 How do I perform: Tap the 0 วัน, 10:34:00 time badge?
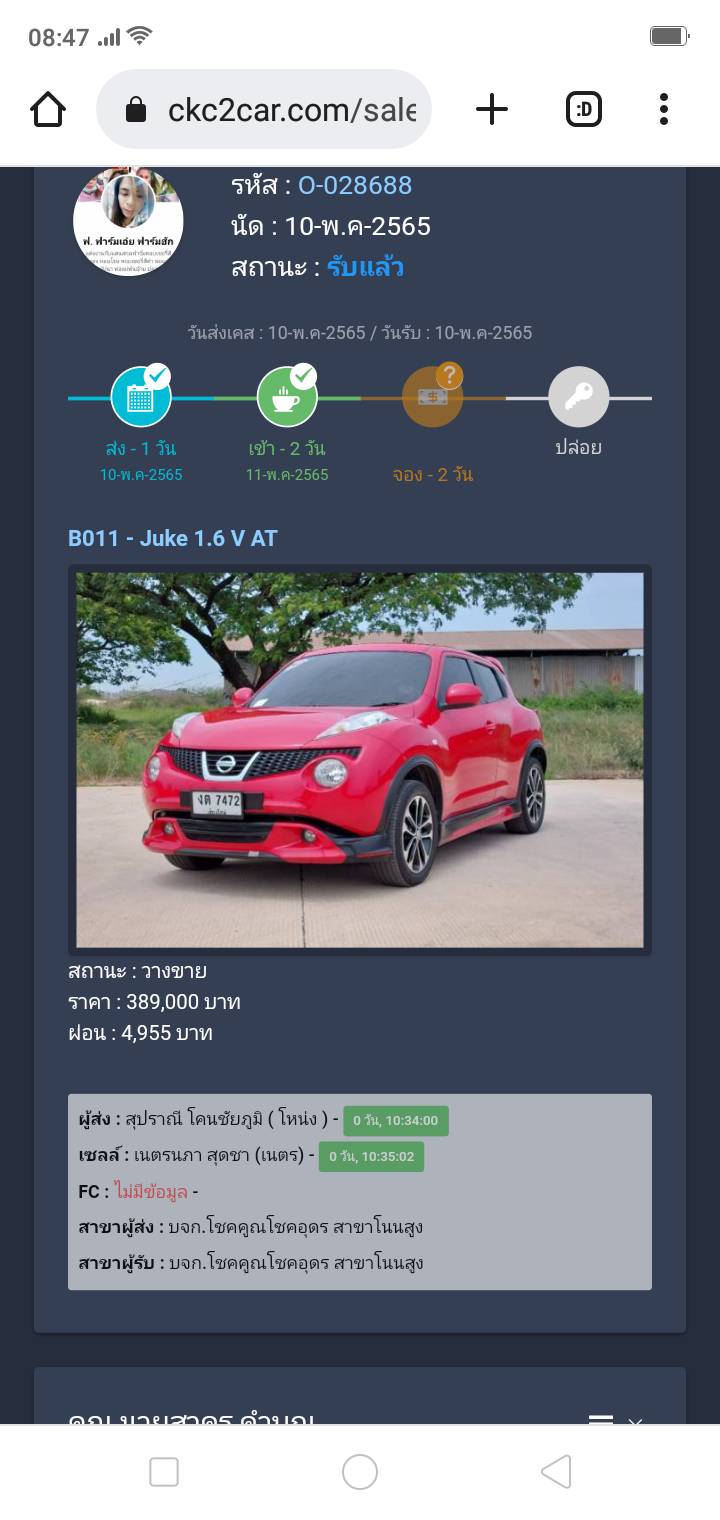click(x=396, y=1121)
